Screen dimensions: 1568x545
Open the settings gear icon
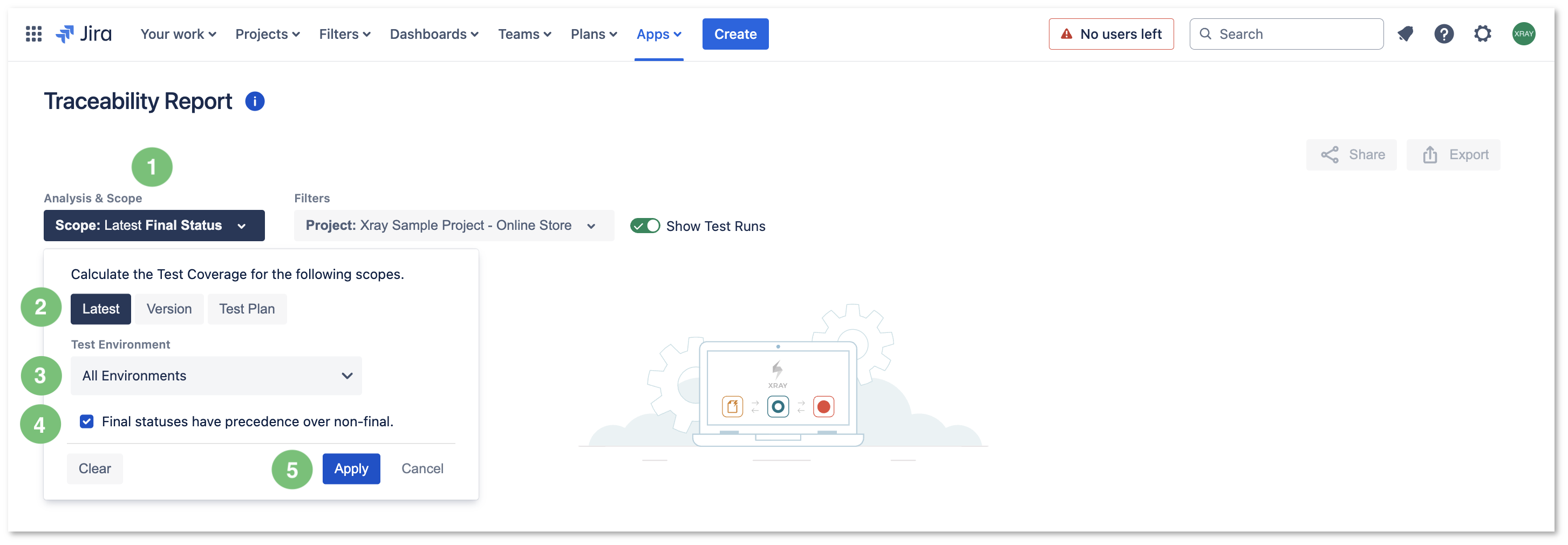click(x=1483, y=34)
